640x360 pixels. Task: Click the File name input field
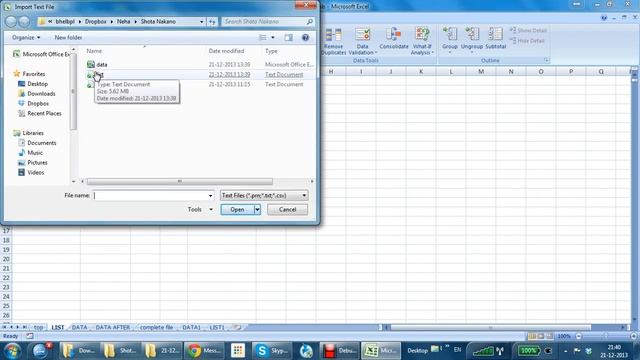(150, 196)
